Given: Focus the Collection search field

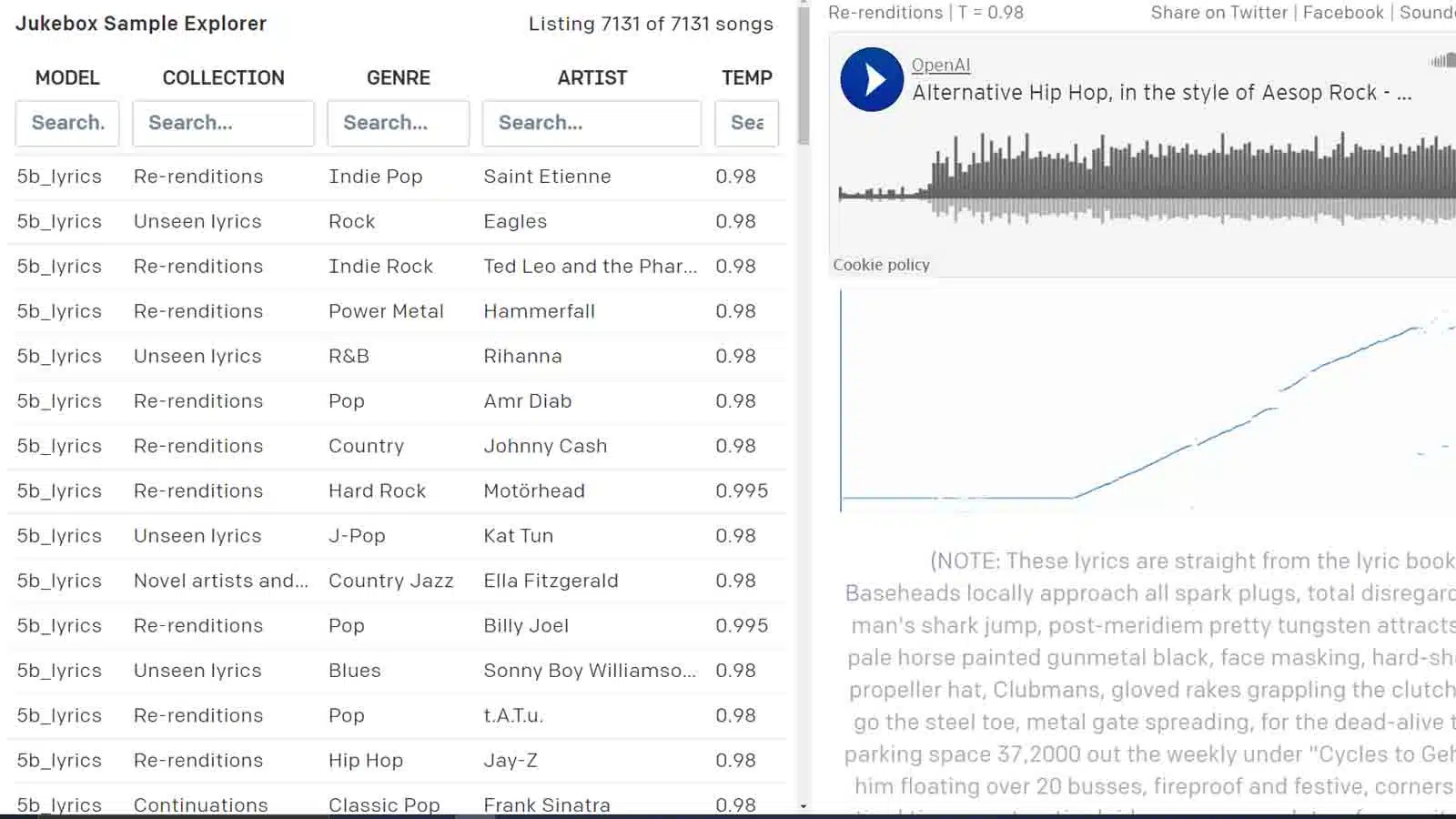Looking at the screenshot, I should 223,123.
